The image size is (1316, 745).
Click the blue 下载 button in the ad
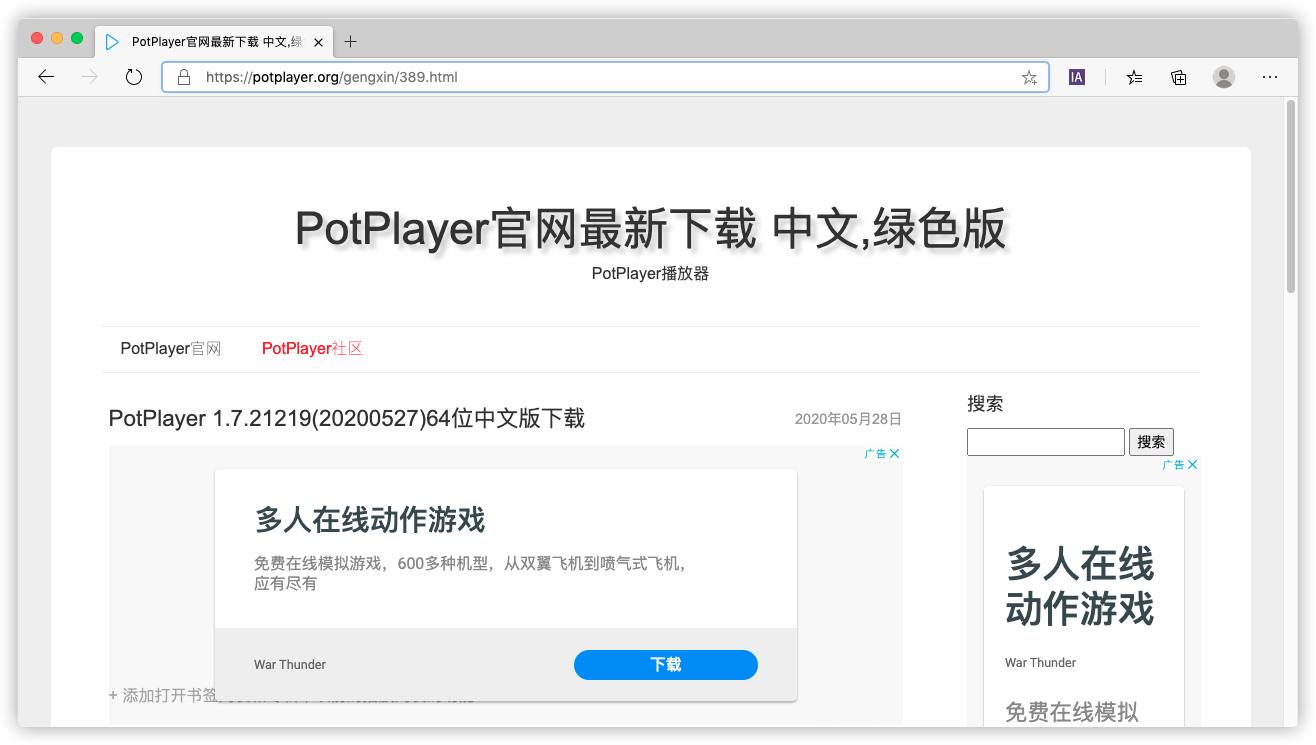(665, 664)
